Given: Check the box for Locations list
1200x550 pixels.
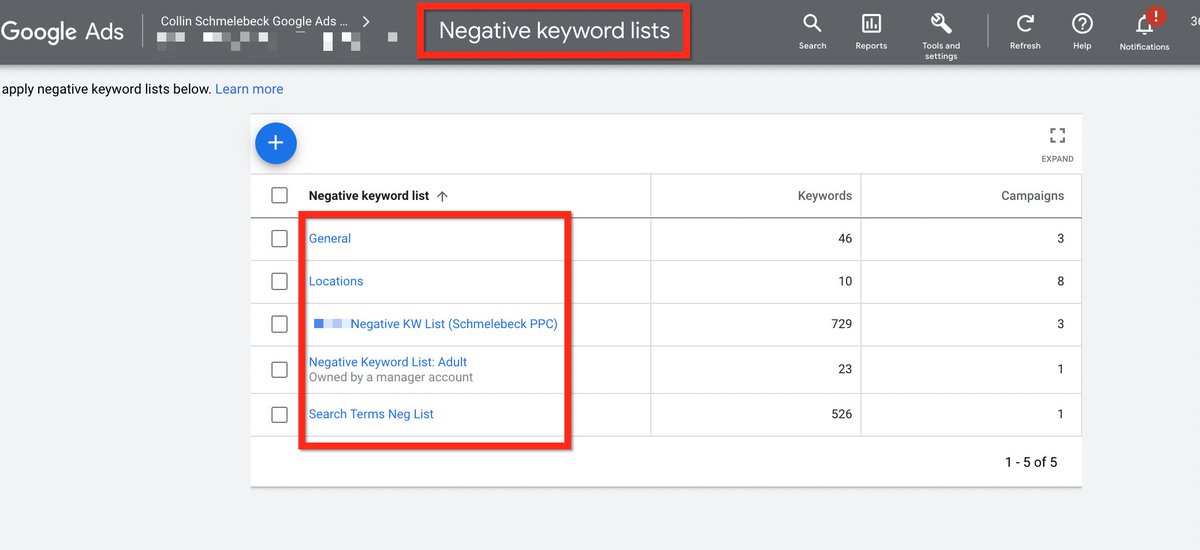Looking at the screenshot, I should click(x=280, y=281).
